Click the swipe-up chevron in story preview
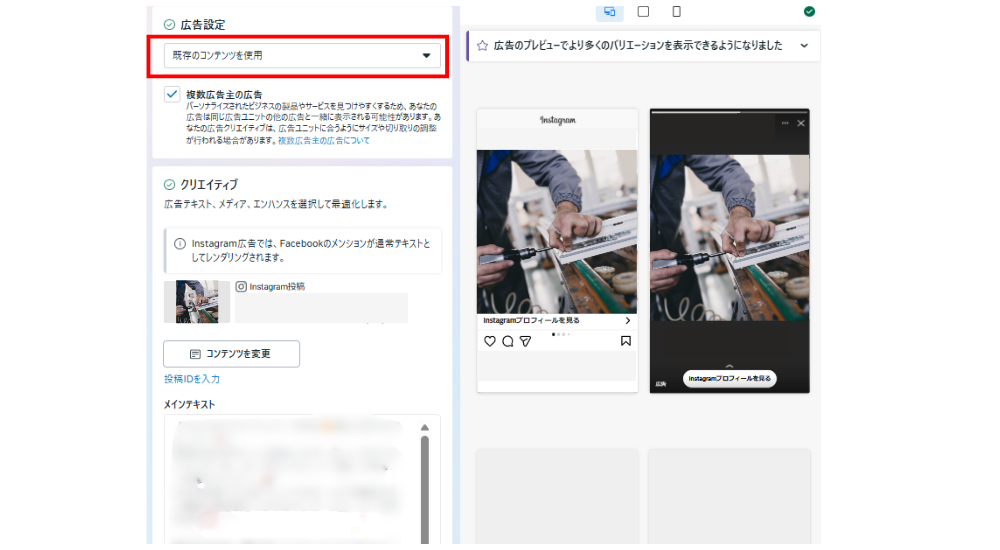Screen dimensions: 1000x550 pyautogui.click(x=730, y=366)
